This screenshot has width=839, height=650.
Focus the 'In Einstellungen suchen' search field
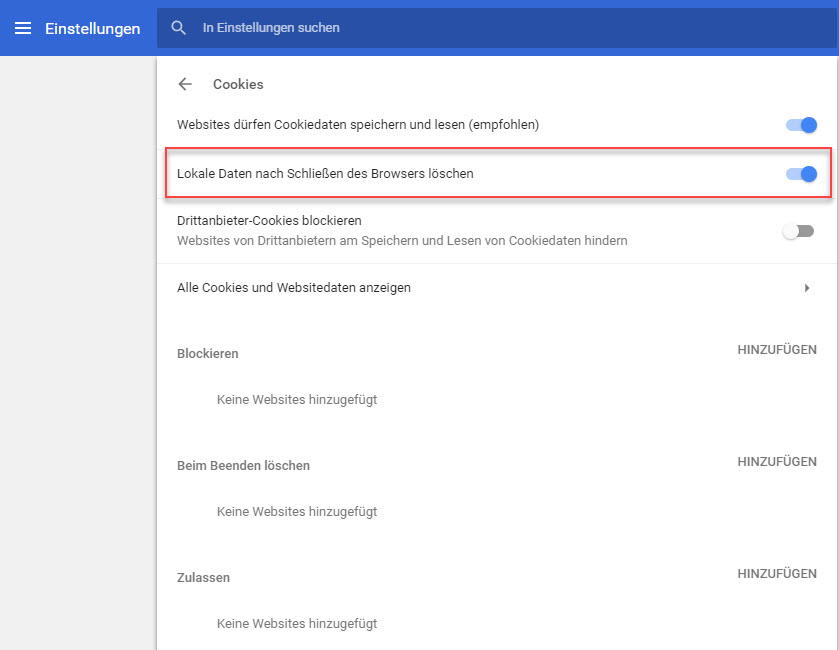point(400,28)
